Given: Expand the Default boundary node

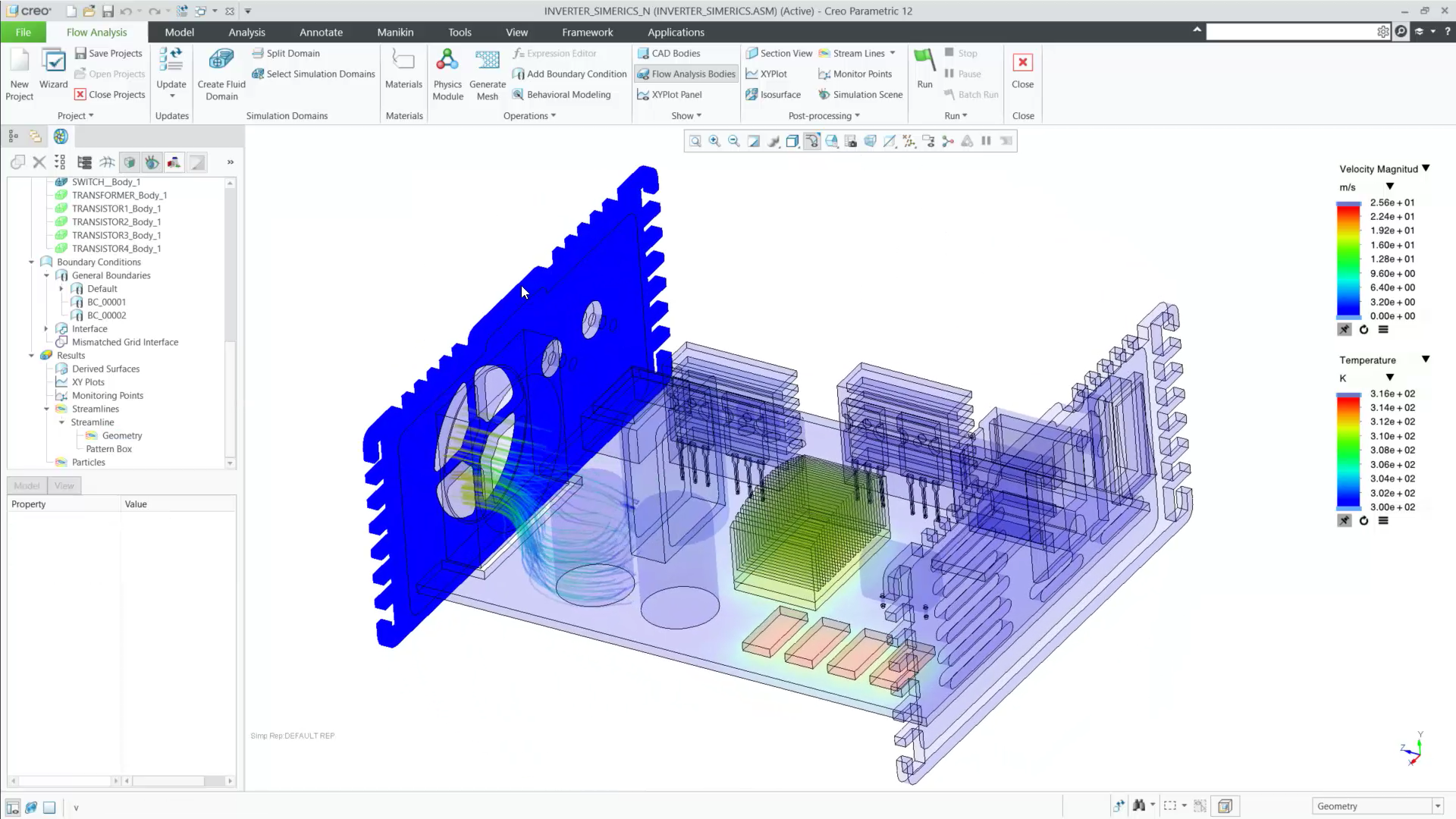Looking at the screenshot, I should 61,289.
